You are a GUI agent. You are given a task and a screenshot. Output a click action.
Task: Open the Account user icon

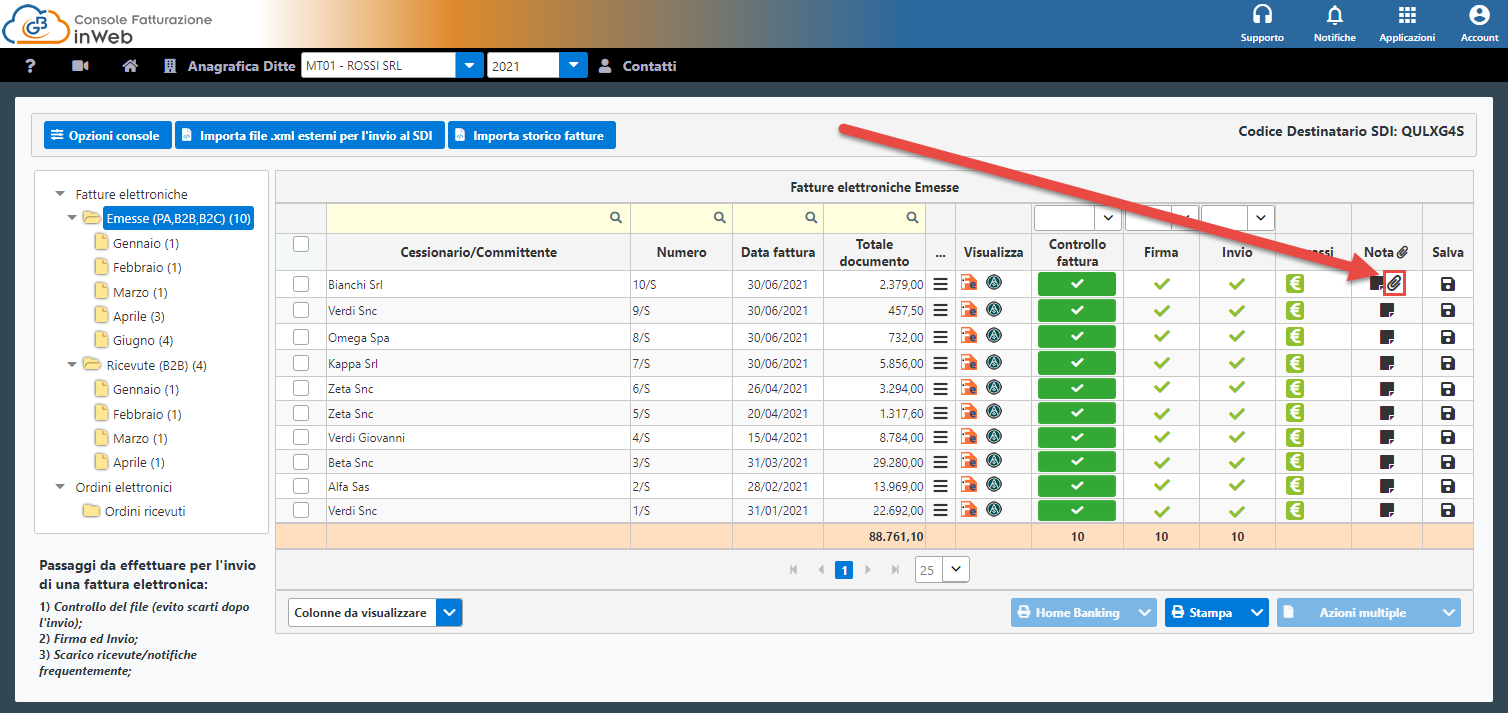pos(1479,15)
